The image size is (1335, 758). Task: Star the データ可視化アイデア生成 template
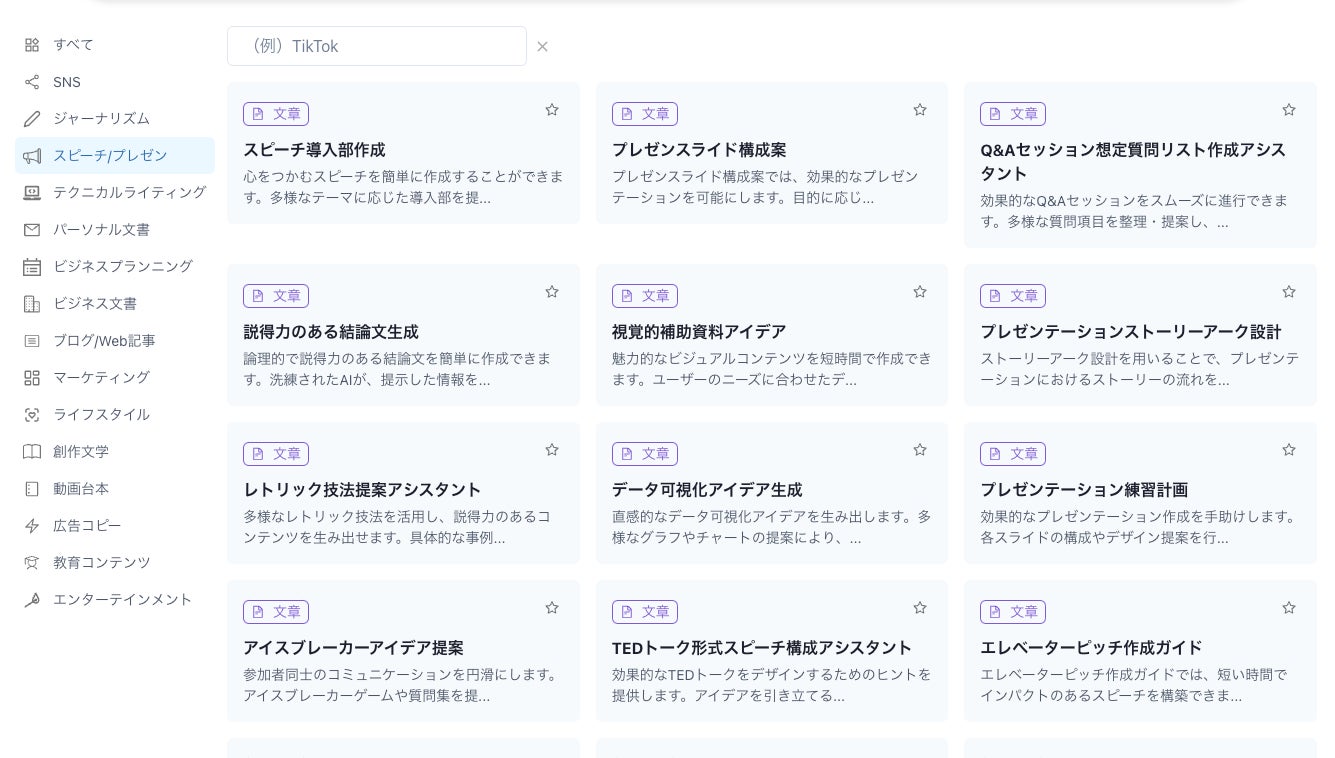(920, 450)
